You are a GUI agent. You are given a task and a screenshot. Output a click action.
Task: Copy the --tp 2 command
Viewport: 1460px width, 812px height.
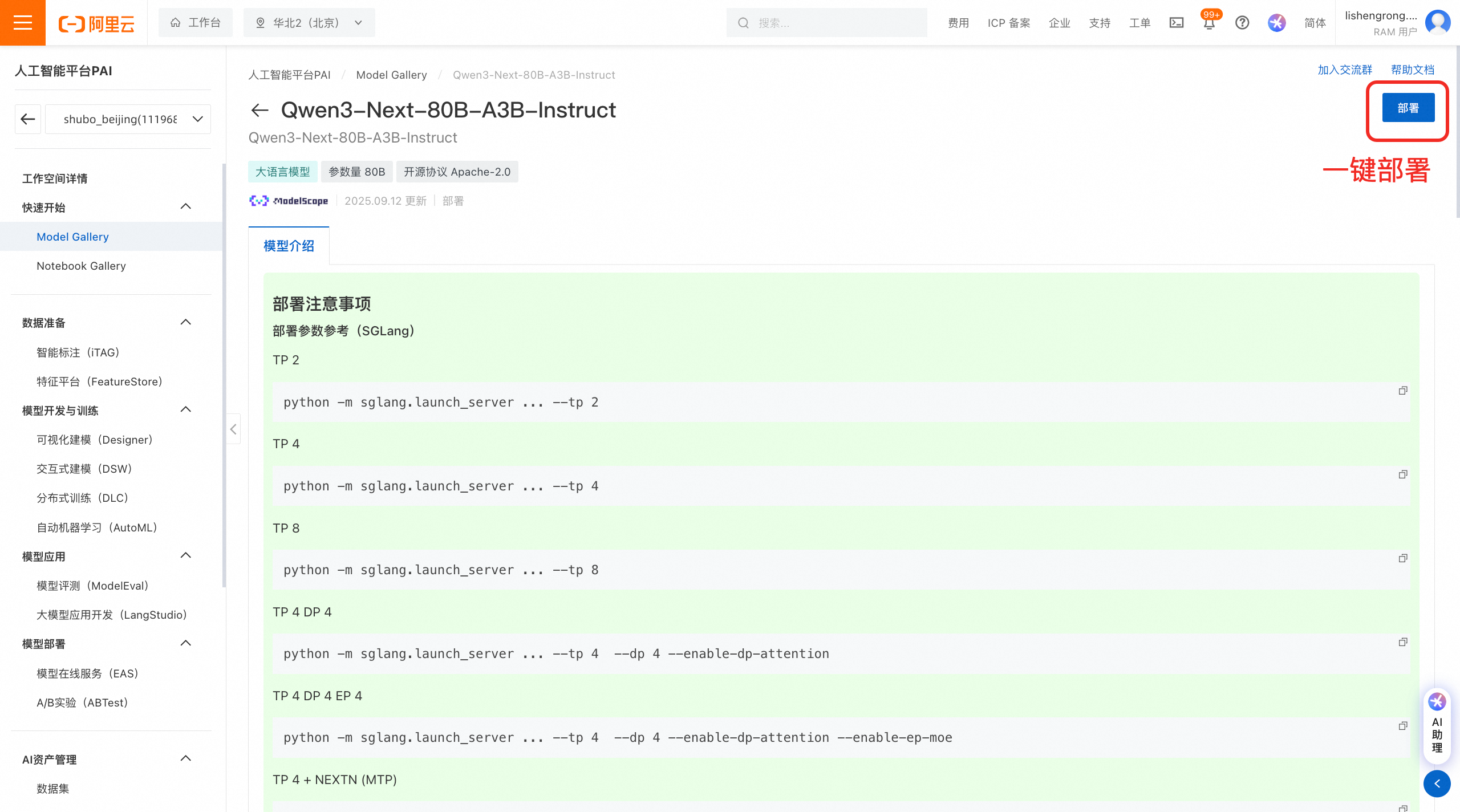tap(1402, 391)
